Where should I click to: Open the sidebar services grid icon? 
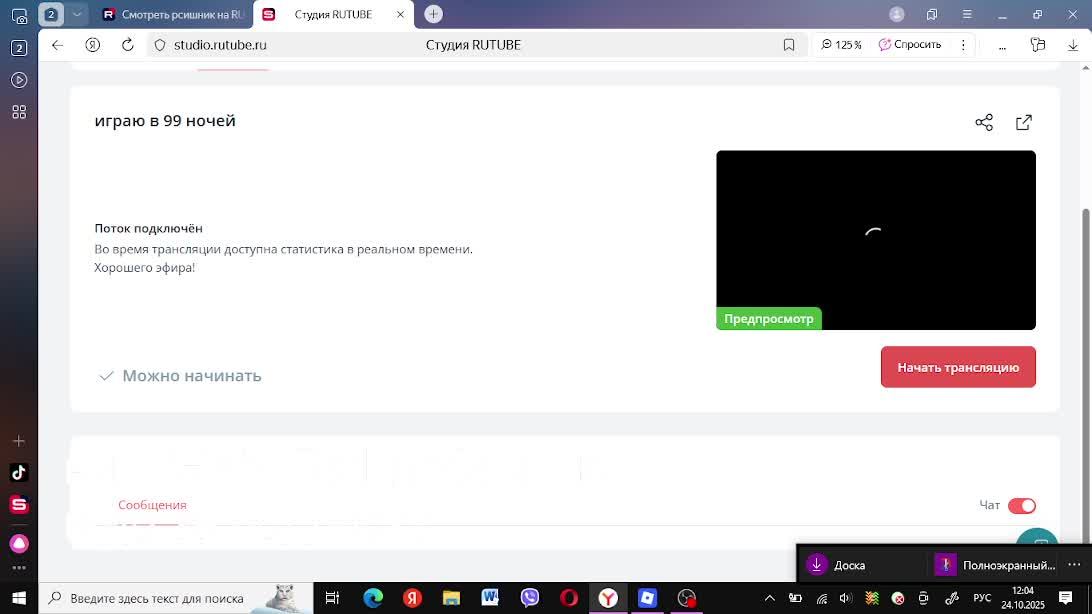click(19, 112)
